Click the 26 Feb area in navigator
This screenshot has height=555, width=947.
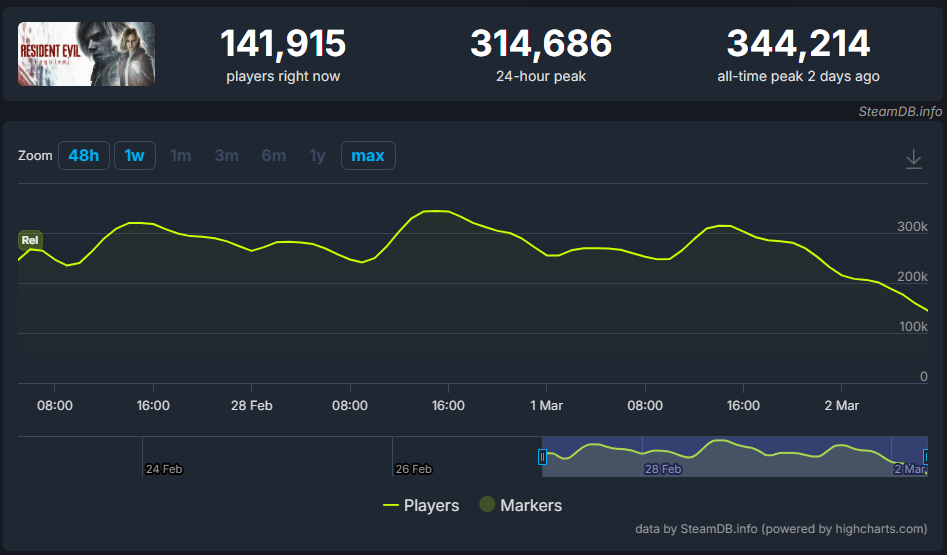point(413,468)
